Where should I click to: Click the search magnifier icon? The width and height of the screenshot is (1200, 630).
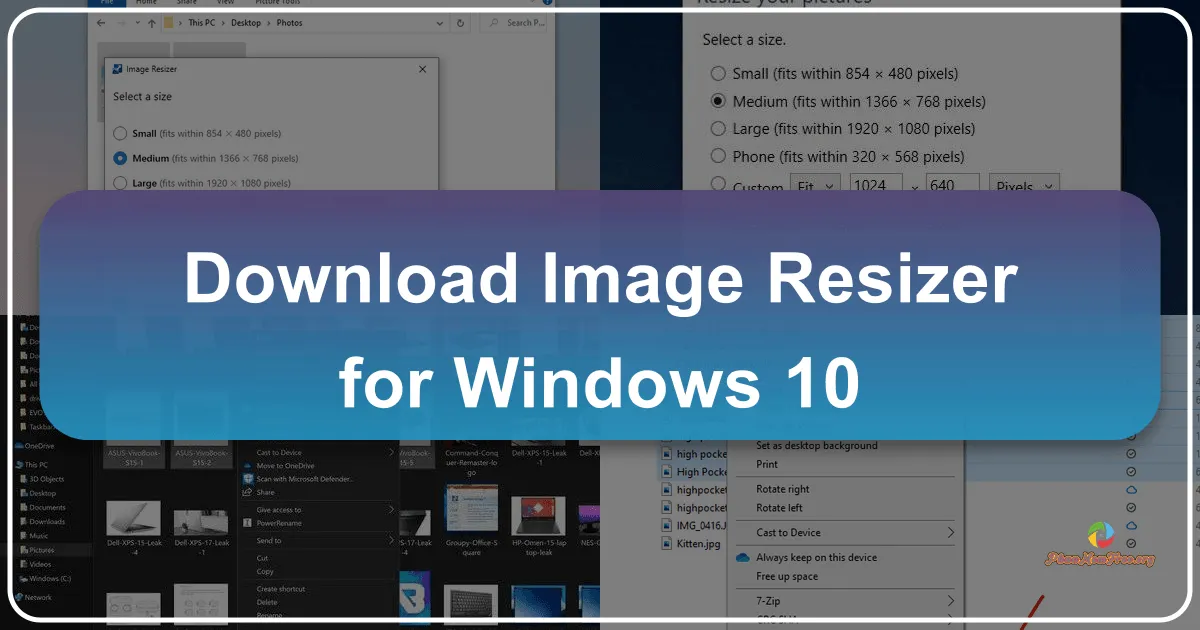point(493,23)
